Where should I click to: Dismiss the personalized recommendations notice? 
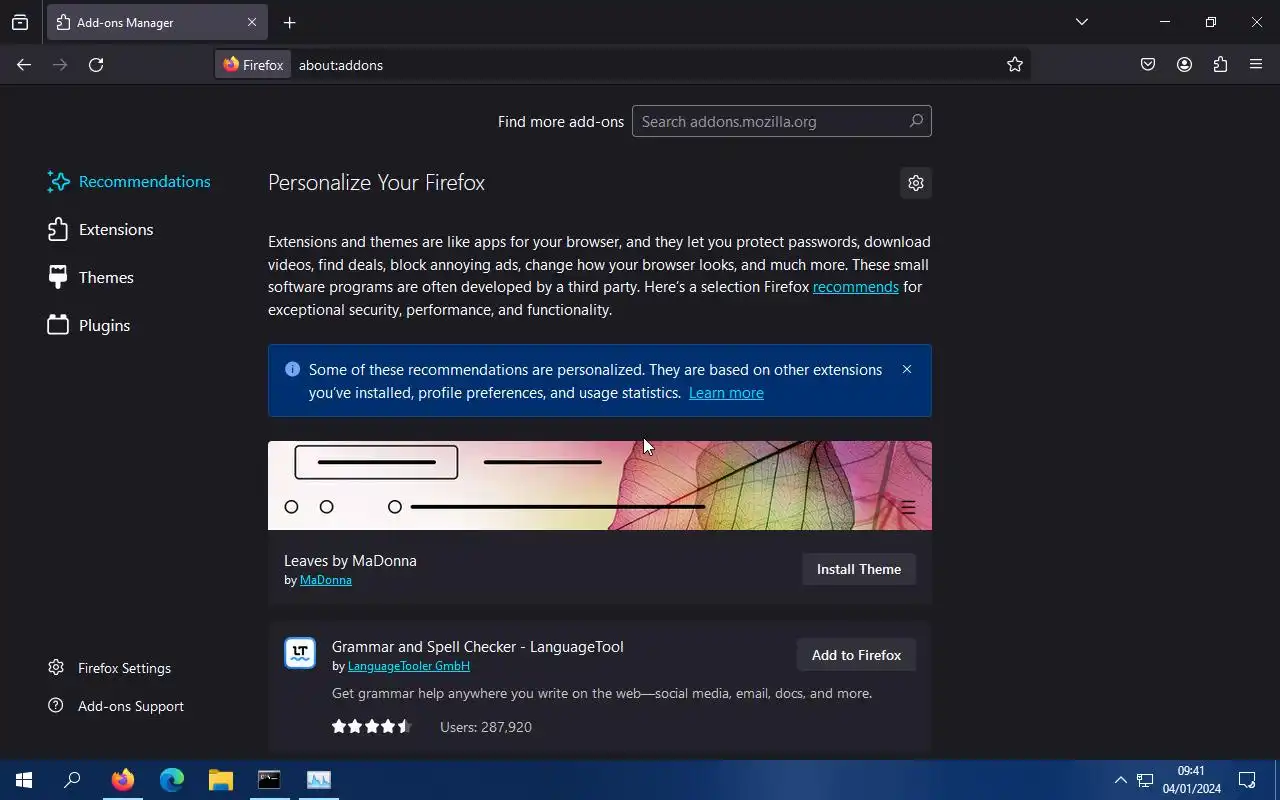tap(907, 369)
